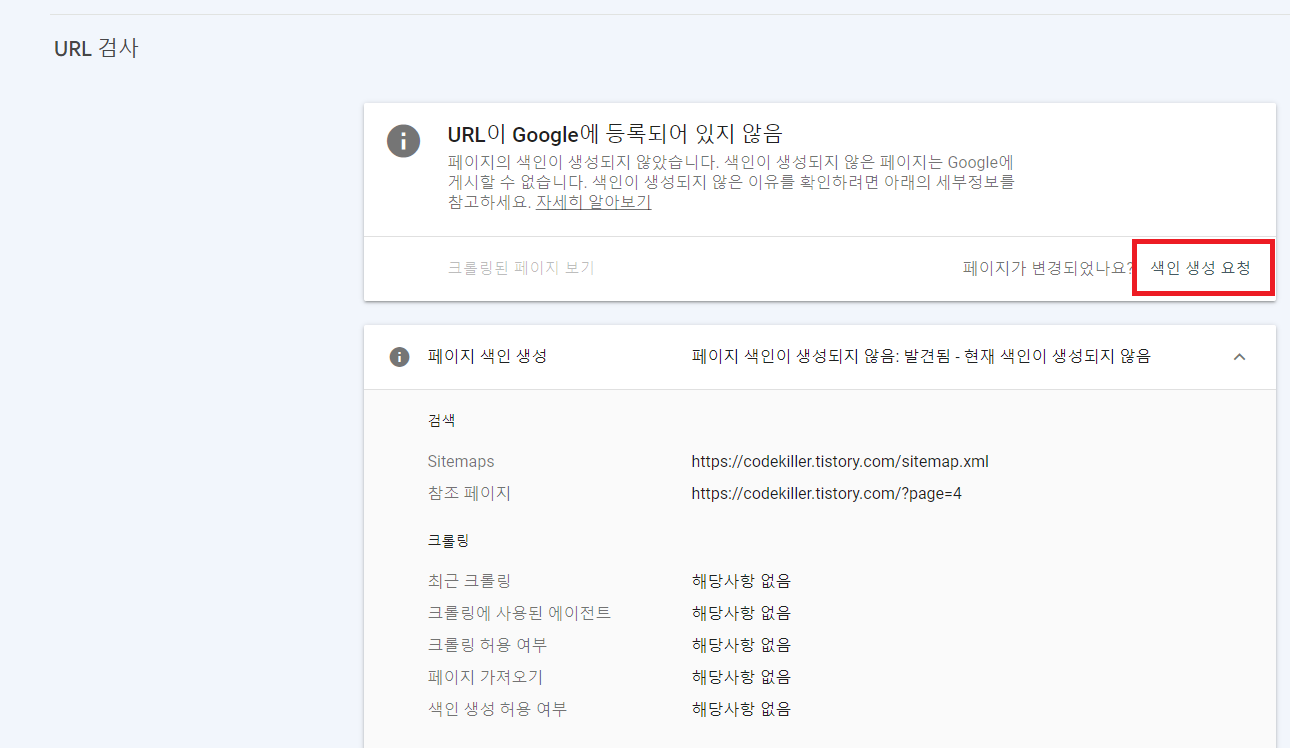Click the 크롤링에 사용된 에이전트 label

[x=519, y=613]
